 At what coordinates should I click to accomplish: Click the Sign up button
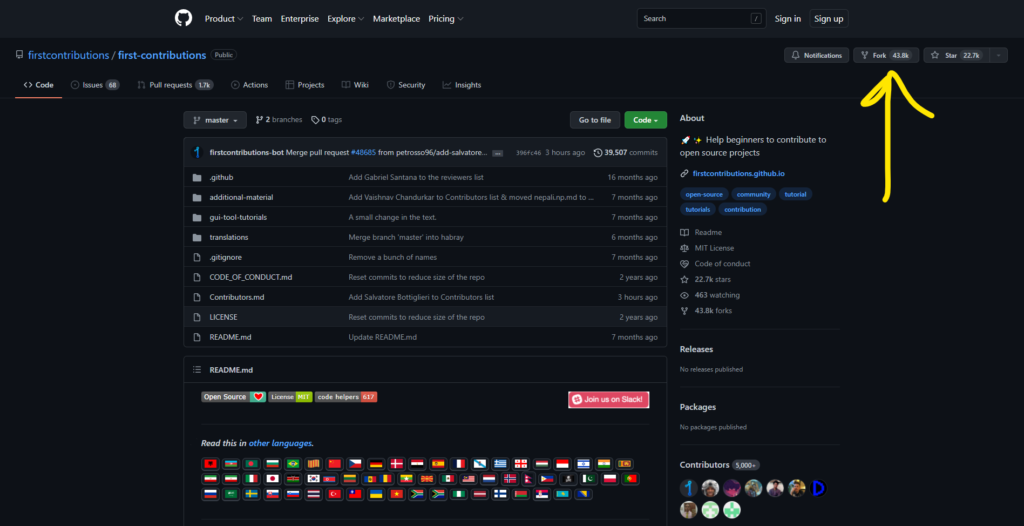(x=829, y=19)
